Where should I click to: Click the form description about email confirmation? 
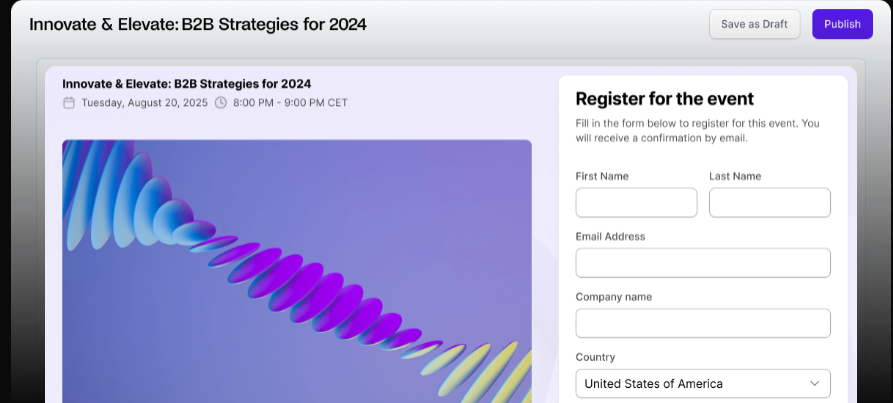click(x=697, y=130)
